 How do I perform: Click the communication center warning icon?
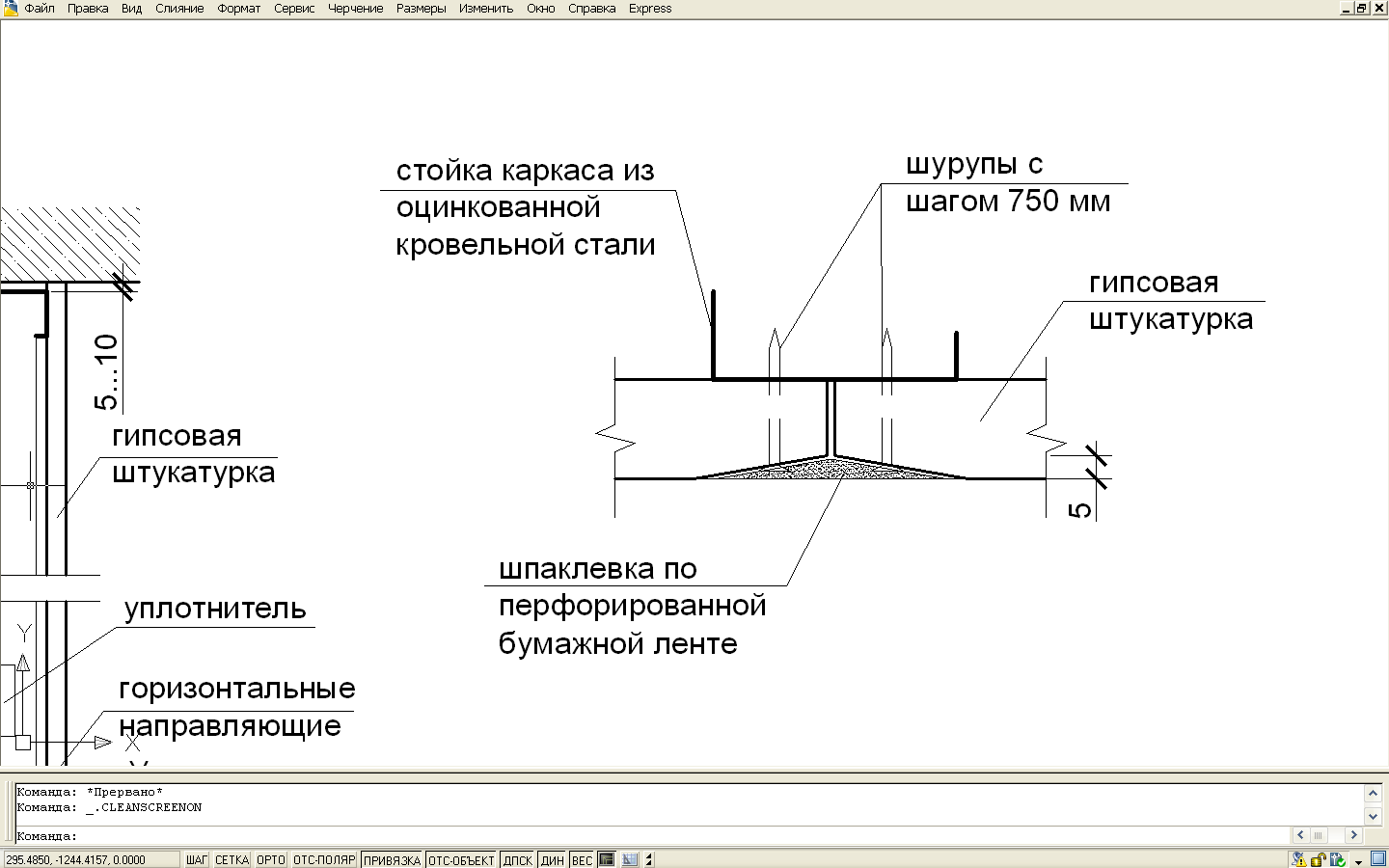(1299, 859)
